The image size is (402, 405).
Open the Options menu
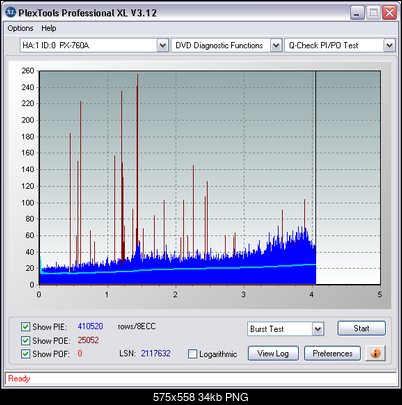[20, 28]
